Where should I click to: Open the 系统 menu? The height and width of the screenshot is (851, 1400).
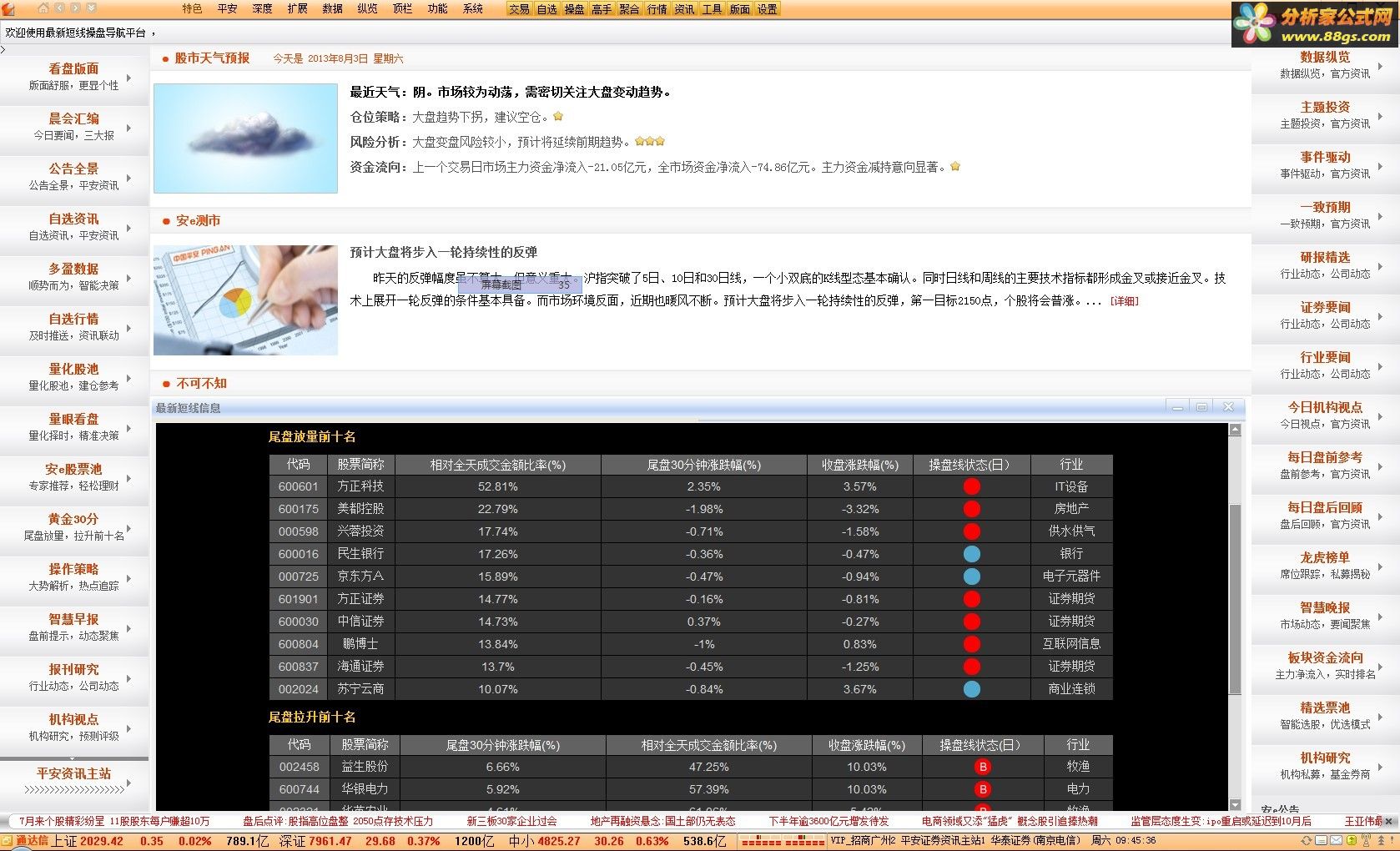472,8
